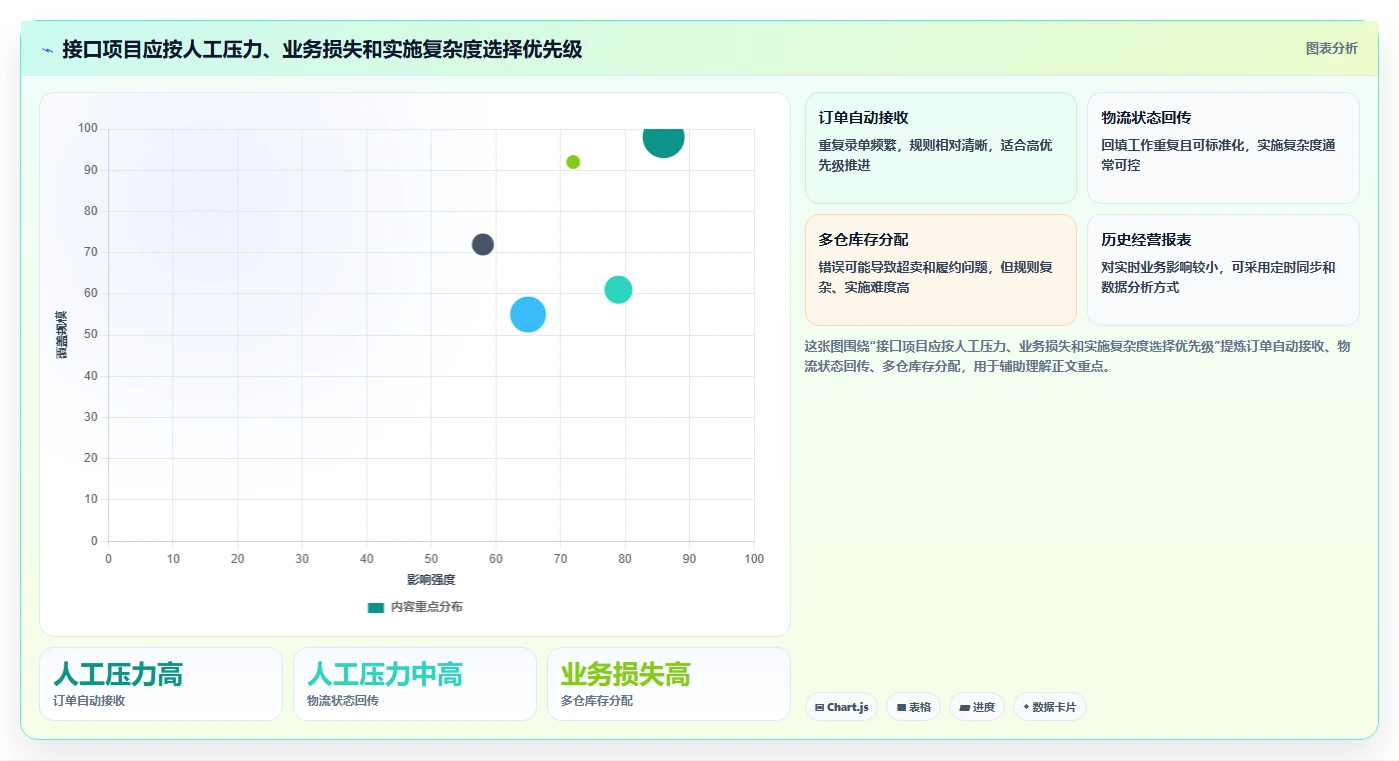1399x761 pixels.
Task: Click the 物流状态回传 label under 人工压力中高
Action: tap(343, 701)
